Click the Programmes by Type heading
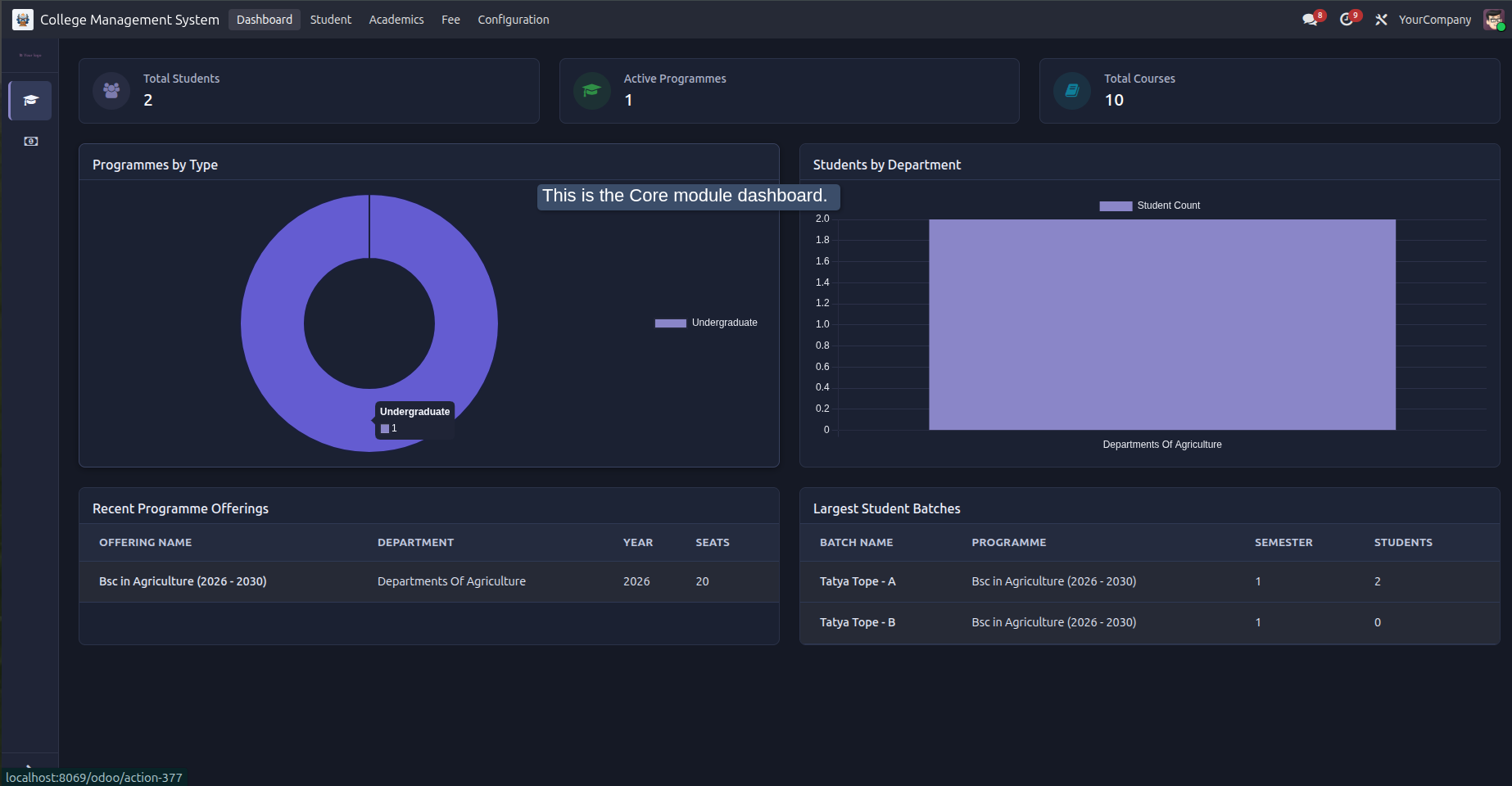 tap(155, 165)
